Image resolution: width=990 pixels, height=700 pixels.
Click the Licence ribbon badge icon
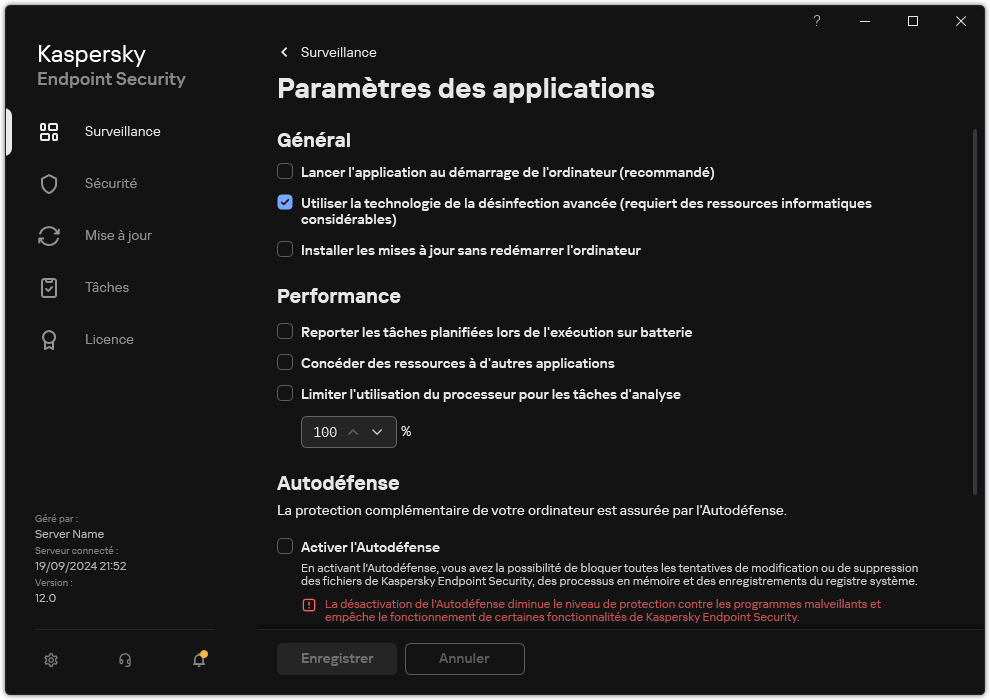click(x=49, y=340)
